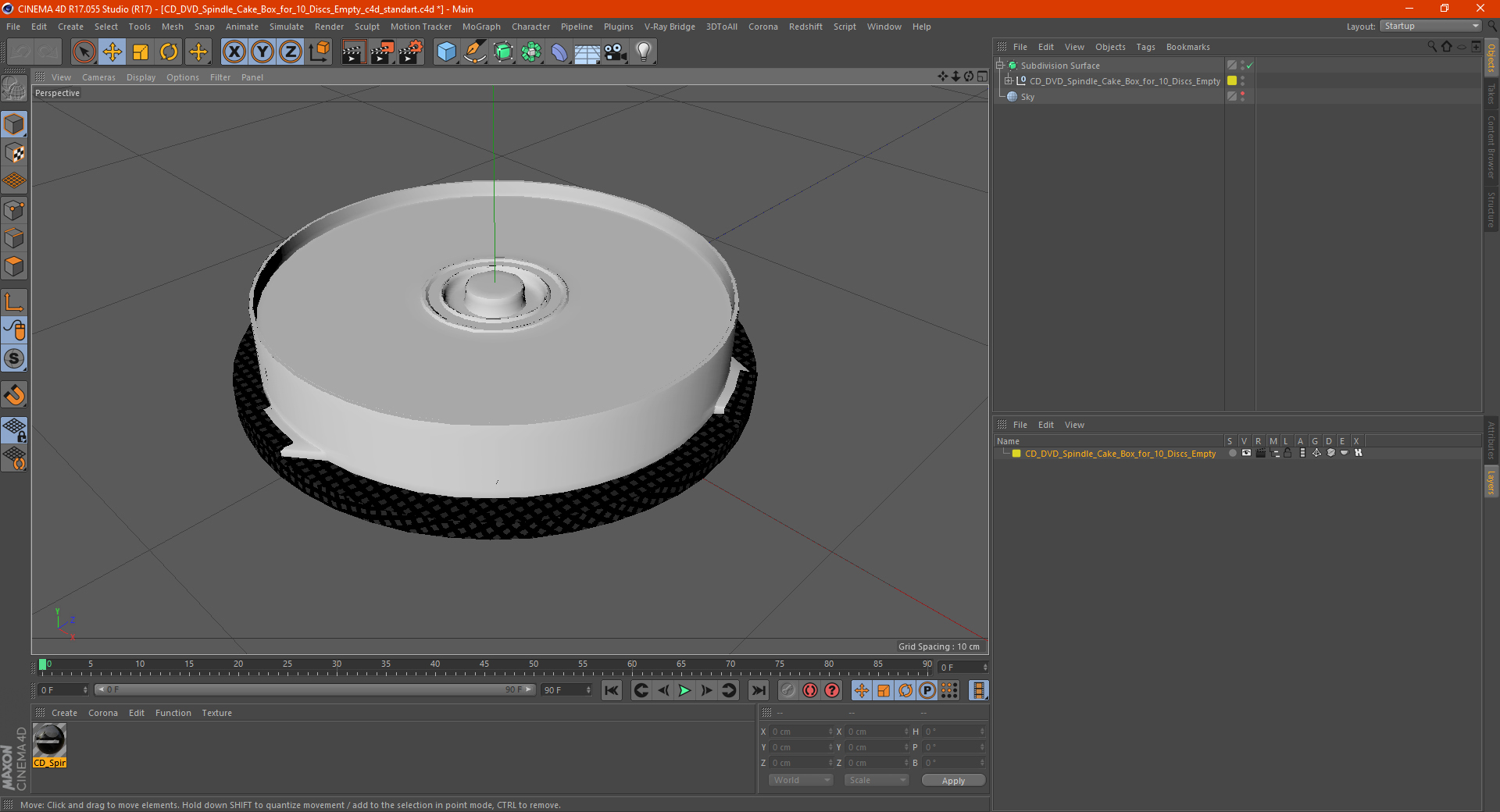Open the Spline Pen tool
Viewport: 1500px width, 812px height.
click(x=474, y=52)
